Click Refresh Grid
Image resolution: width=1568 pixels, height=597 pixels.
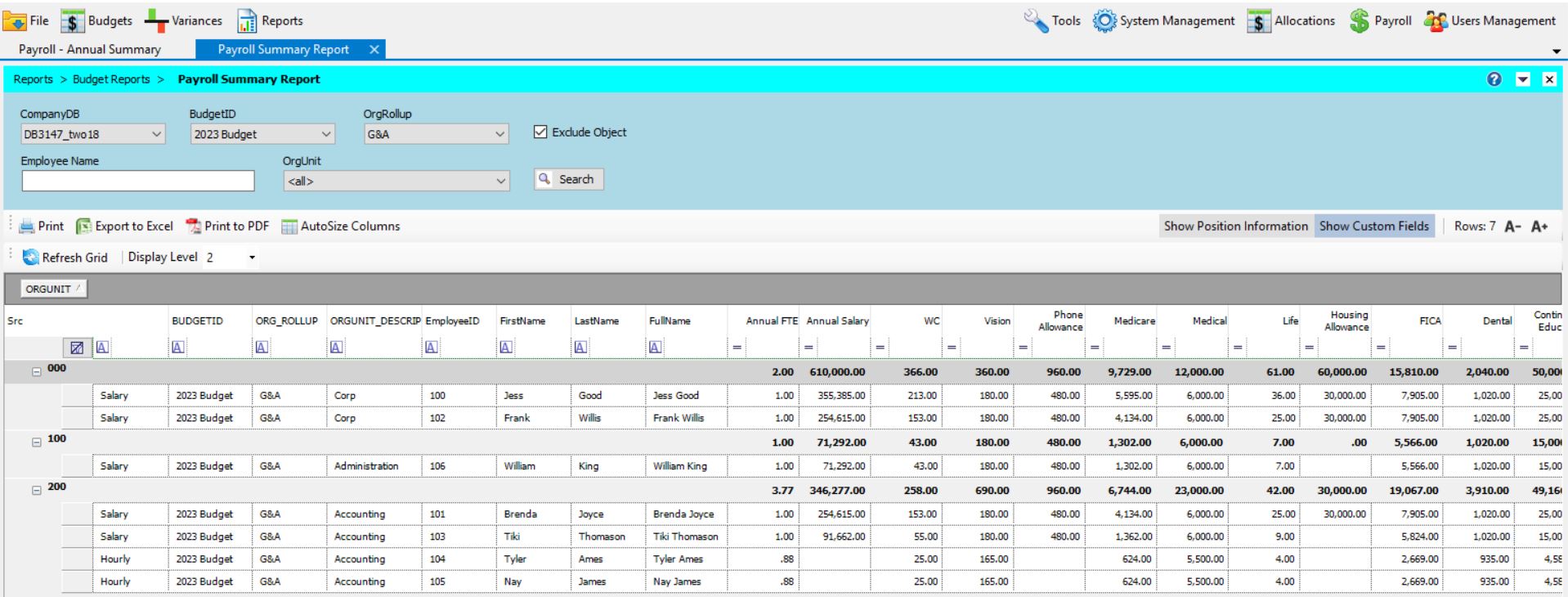click(65, 258)
